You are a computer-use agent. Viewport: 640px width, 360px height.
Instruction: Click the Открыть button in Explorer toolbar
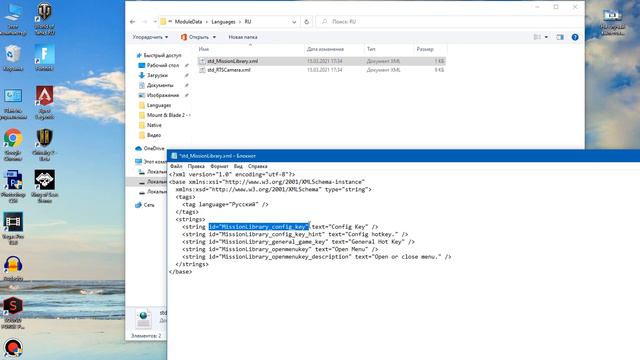[x=195, y=37]
